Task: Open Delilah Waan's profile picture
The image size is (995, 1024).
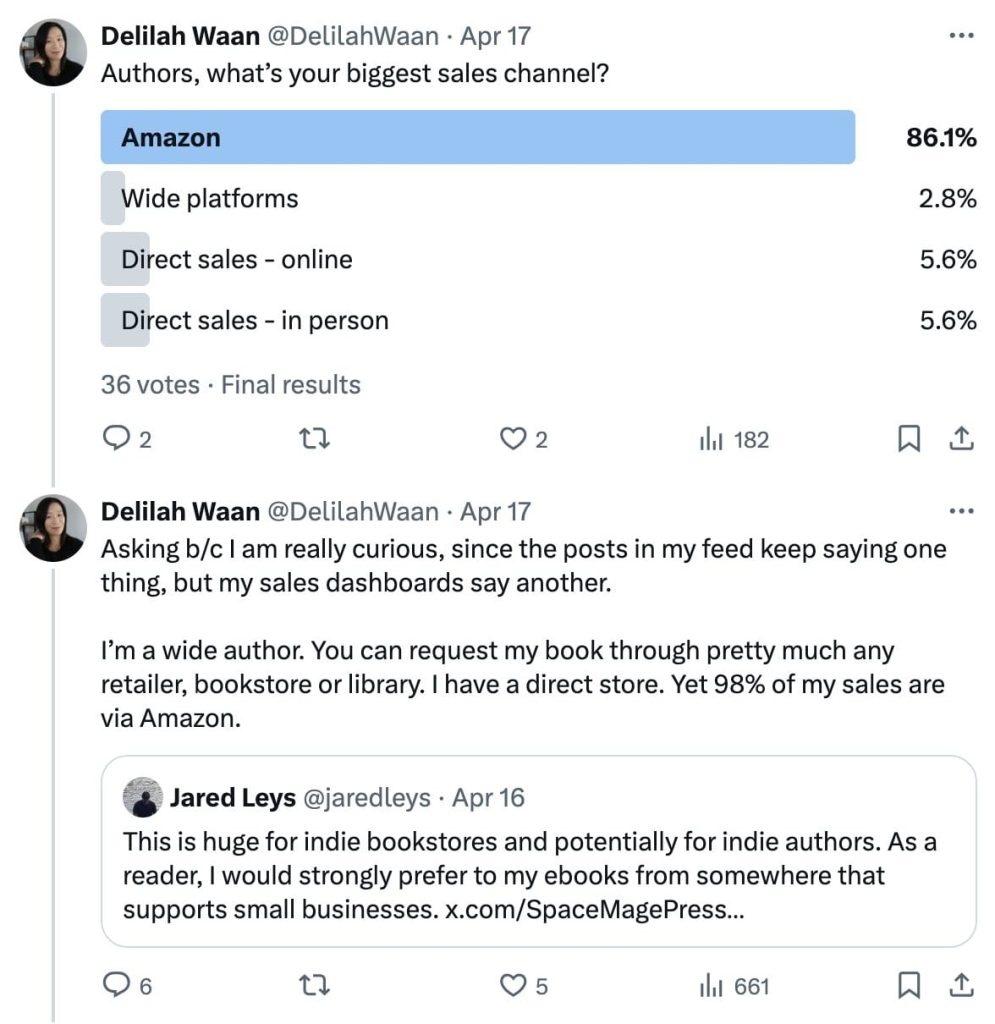Action: 52,50
